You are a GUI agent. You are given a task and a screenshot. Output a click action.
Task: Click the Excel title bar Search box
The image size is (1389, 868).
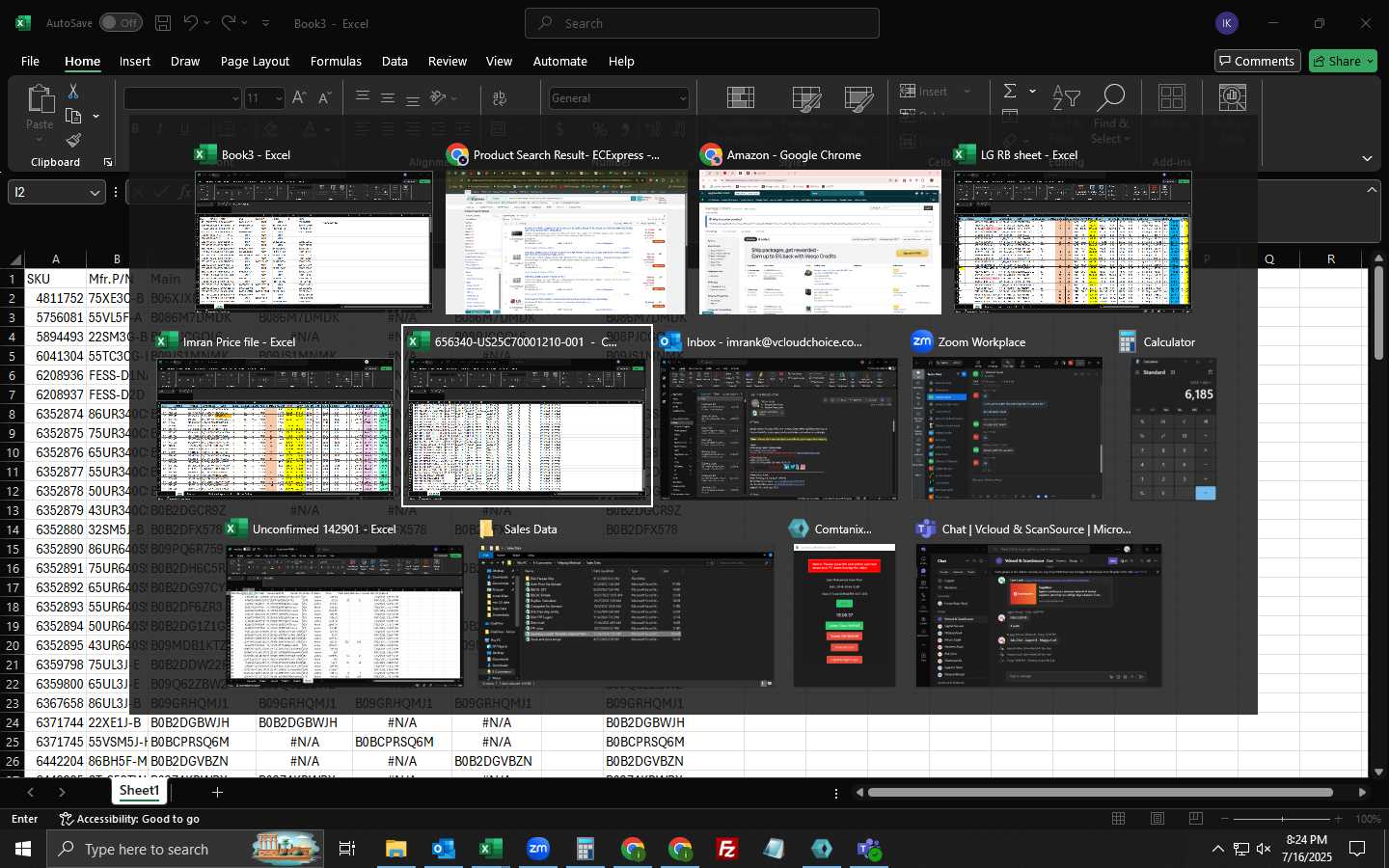702,23
